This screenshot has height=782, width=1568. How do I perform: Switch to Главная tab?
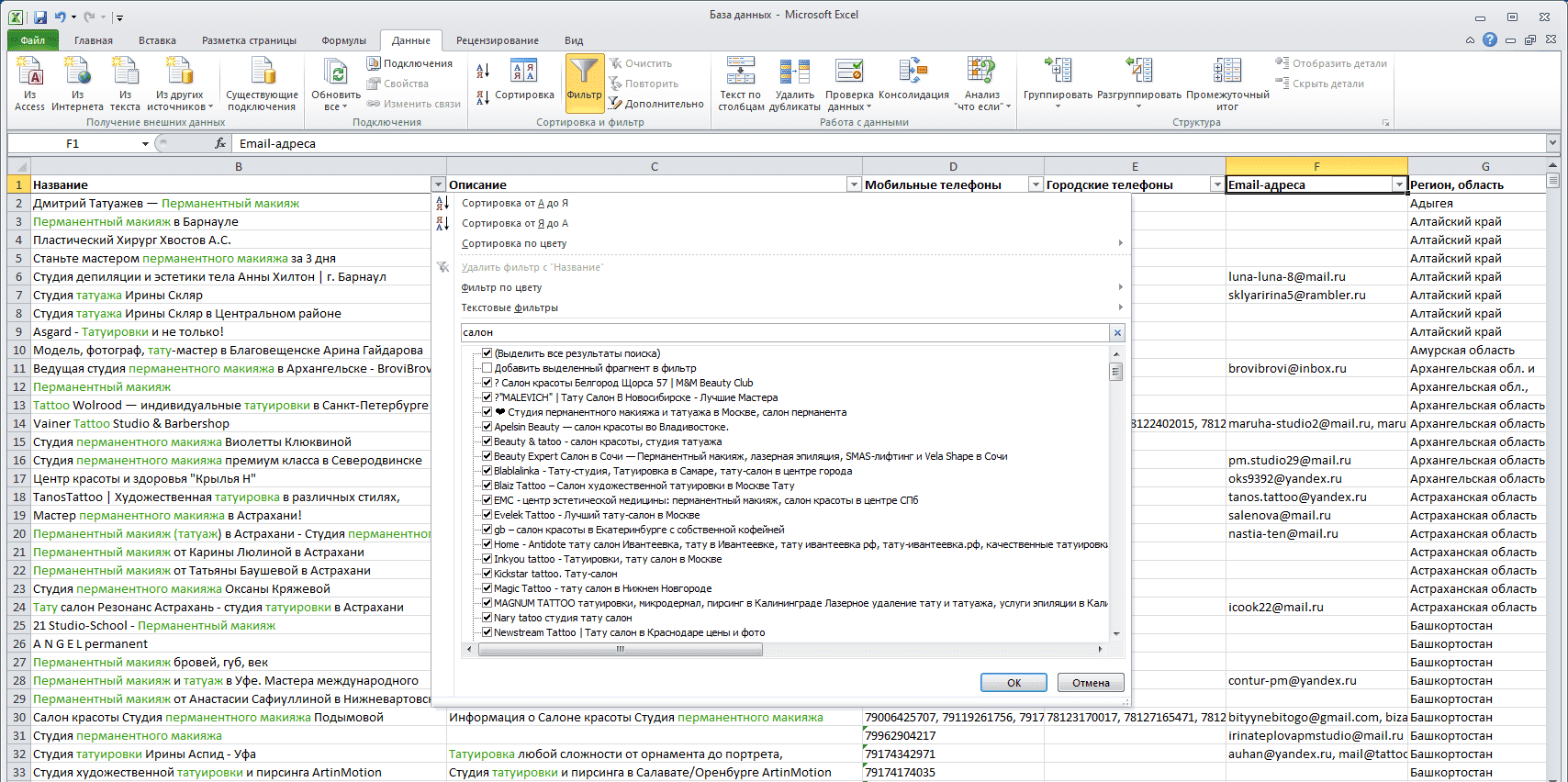pyautogui.click(x=94, y=40)
